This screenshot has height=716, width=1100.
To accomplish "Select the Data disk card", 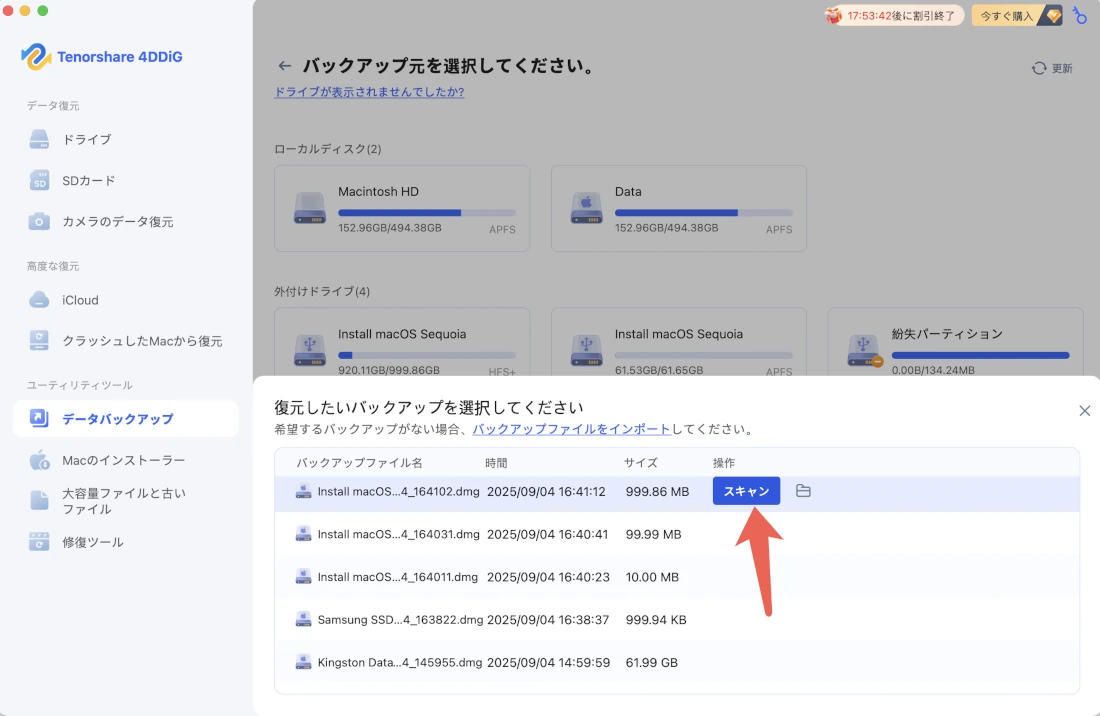I will pyautogui.click(x=678, y=208).
